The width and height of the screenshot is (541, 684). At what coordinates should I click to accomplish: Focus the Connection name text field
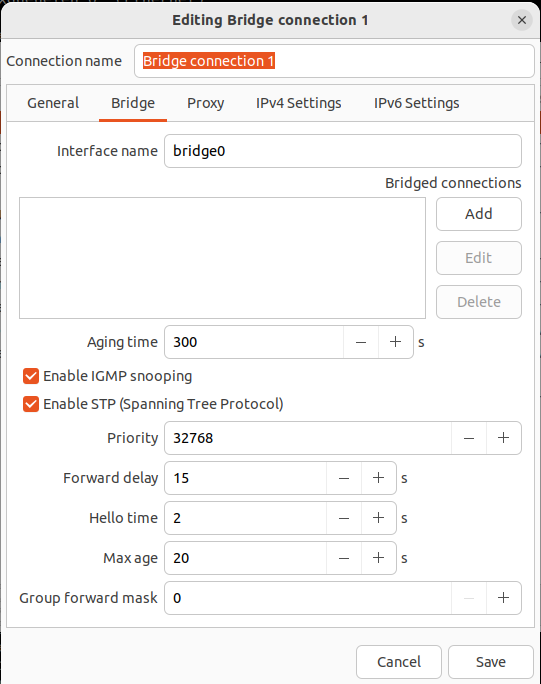point(334,61)
